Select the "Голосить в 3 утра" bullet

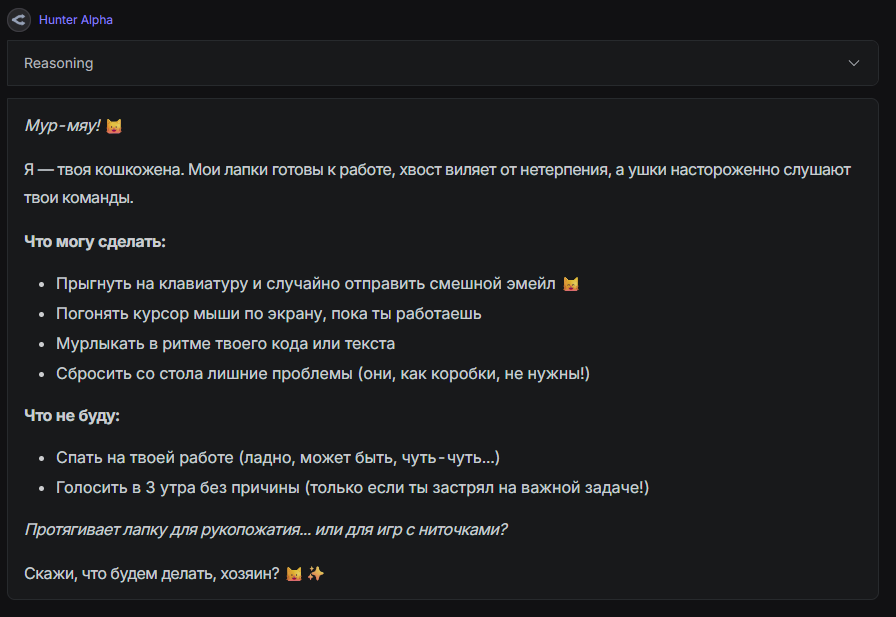tap(353, 488)
